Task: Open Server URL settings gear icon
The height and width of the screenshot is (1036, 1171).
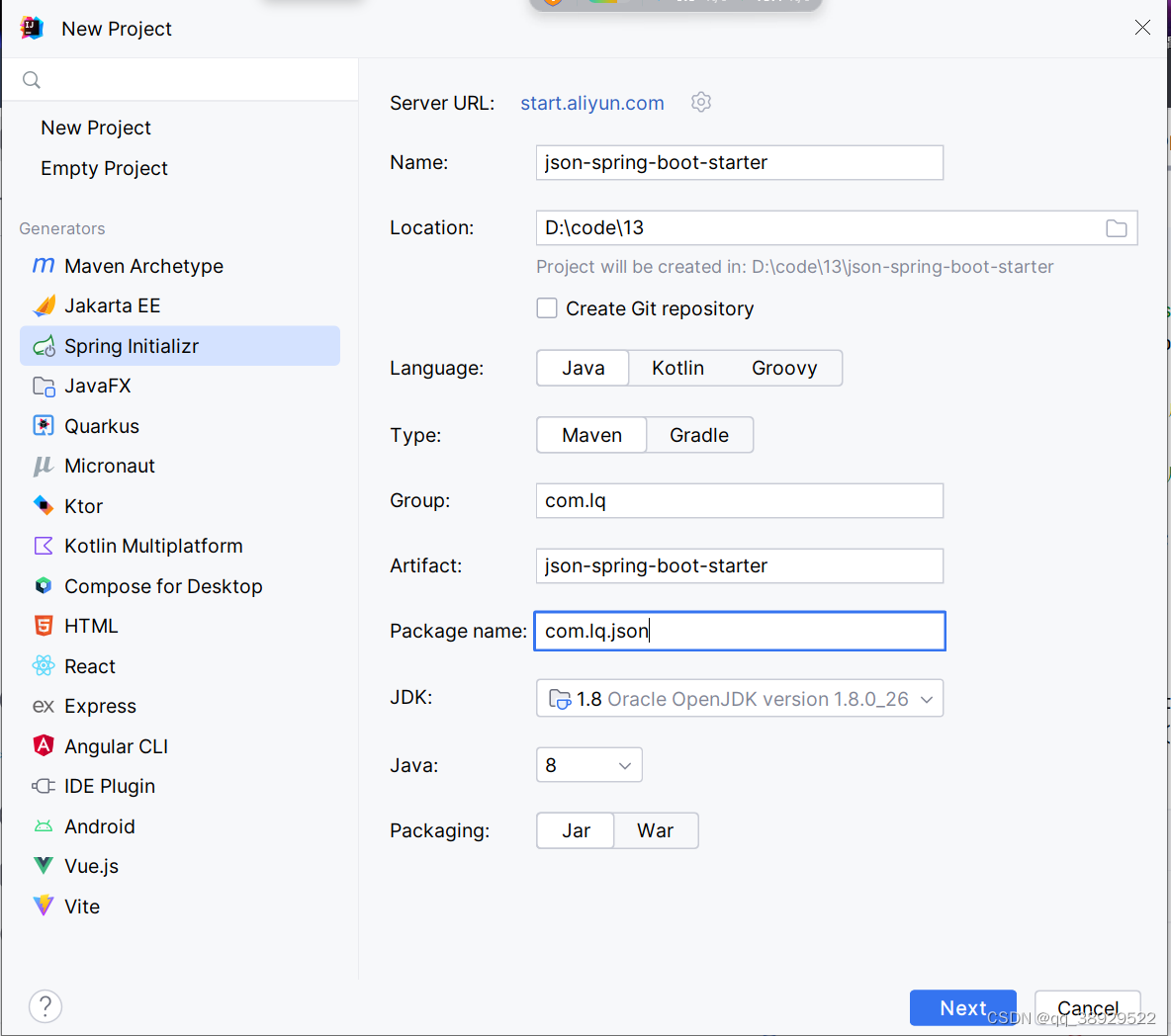Action: click(x=700, y=102)
